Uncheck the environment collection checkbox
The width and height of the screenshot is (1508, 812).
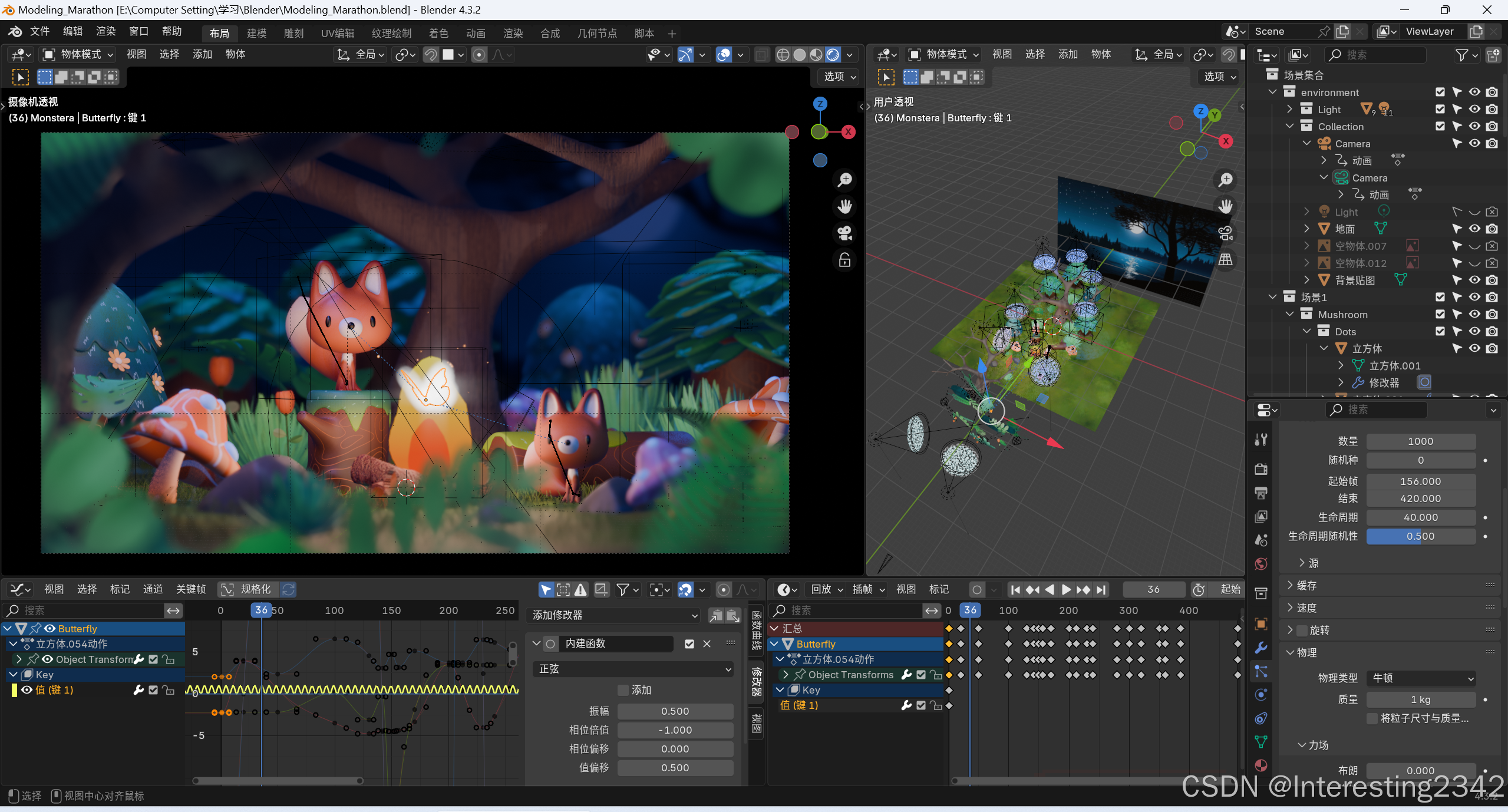[1440, 92]
